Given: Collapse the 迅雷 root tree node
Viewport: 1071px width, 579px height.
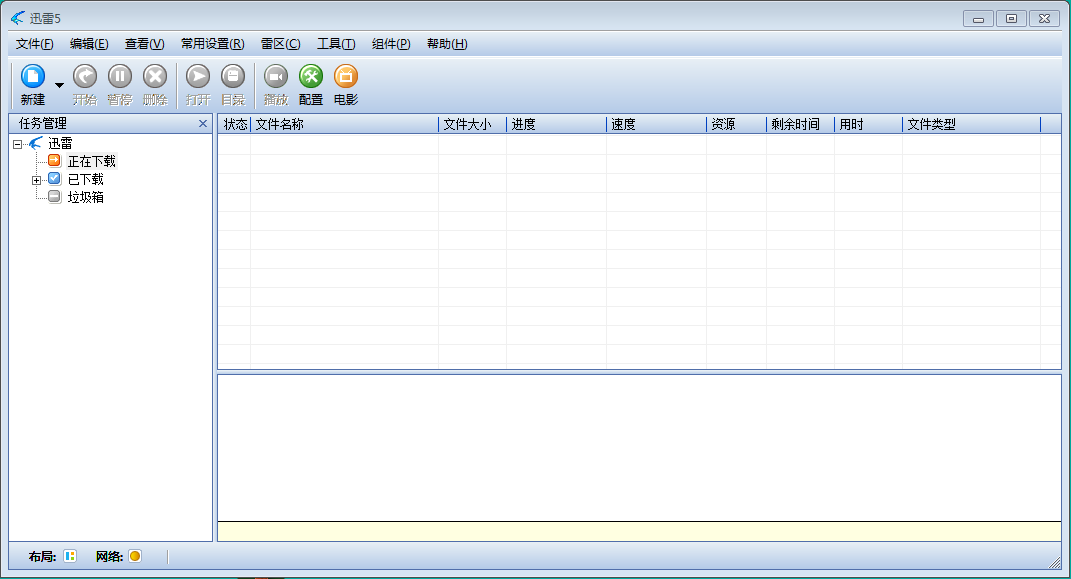Looking at the screenshot, I should [x=18, y=144].
